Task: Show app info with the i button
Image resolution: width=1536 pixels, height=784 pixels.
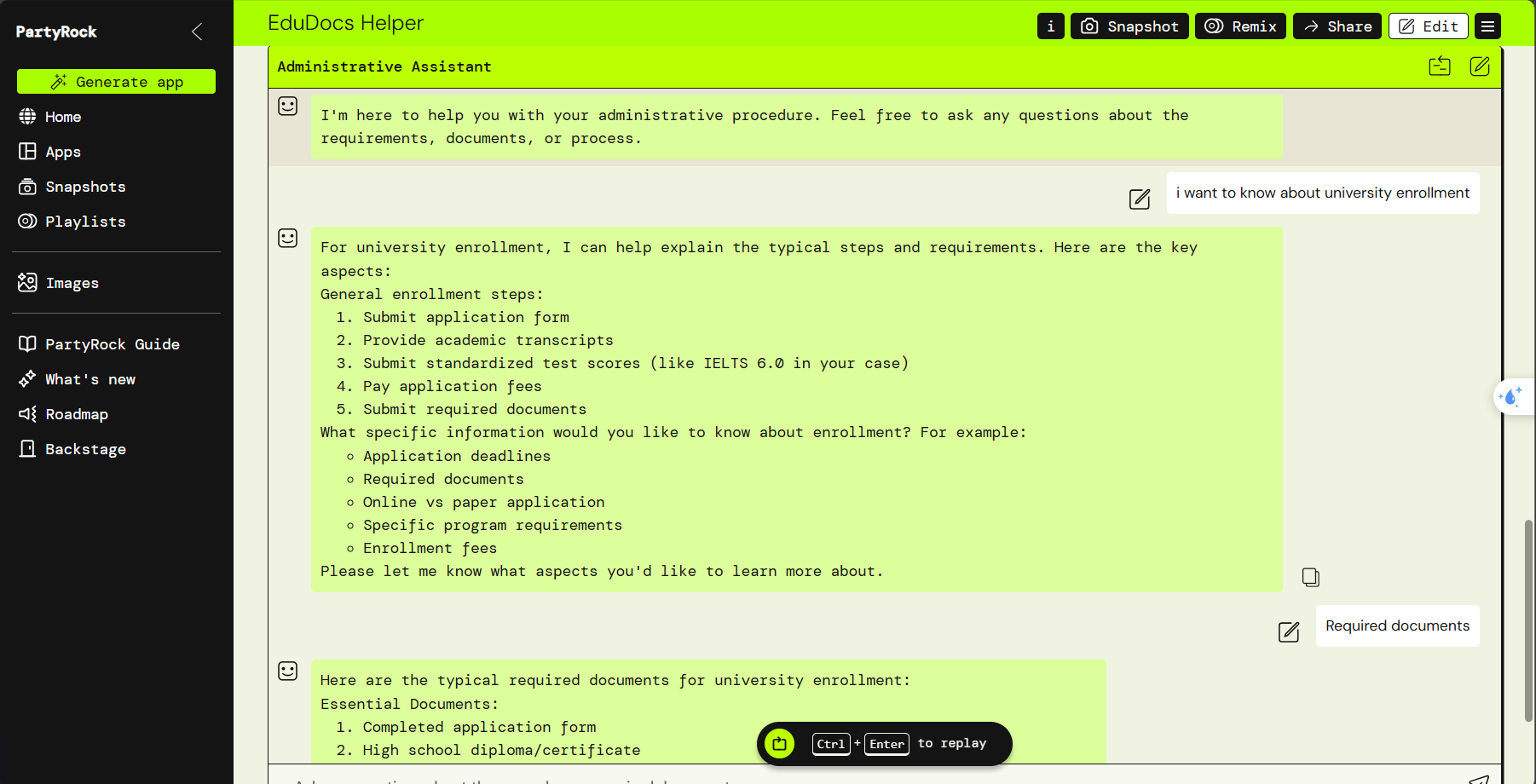Action: coord(1050,26)
